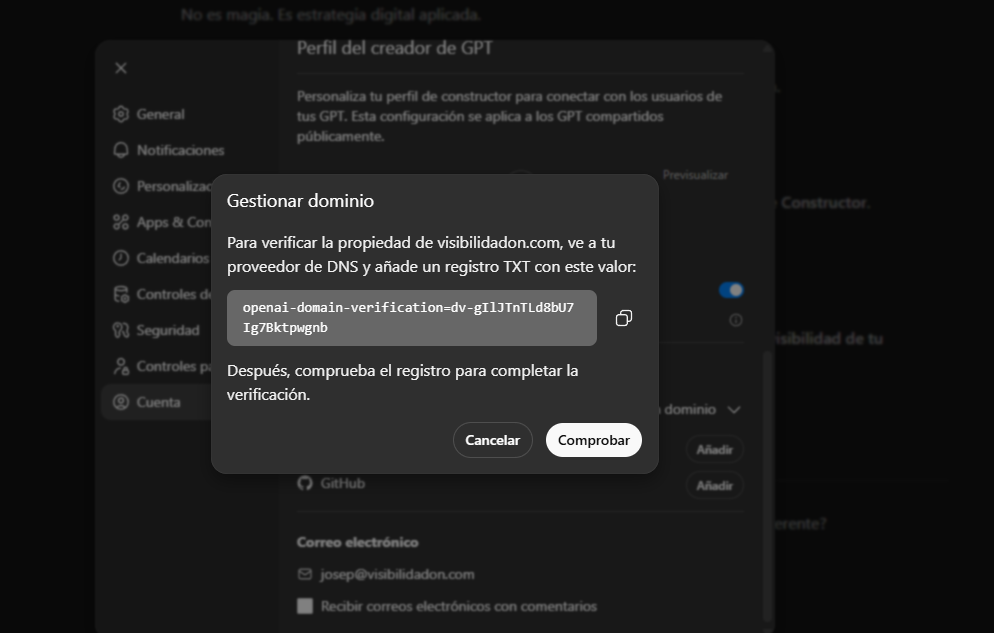Click the settings panel vertical scrollbar
Viewport: 994px width, 633px height.
[x=767, y=480]
